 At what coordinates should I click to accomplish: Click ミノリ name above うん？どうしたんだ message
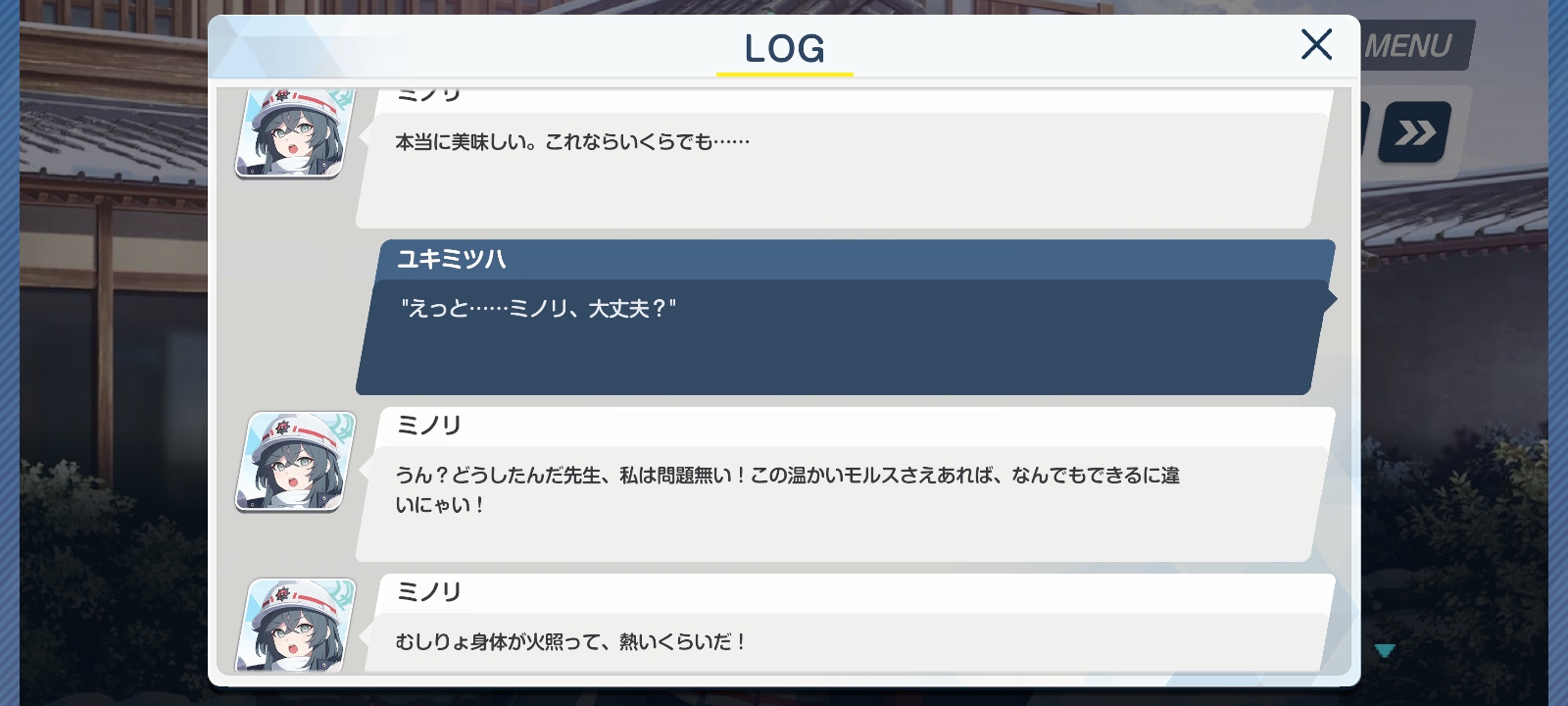(x=428, y=426)
